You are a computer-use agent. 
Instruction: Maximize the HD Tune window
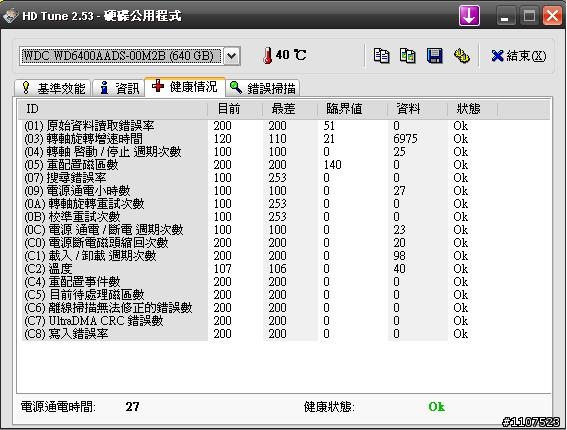[x=529, y=16]
